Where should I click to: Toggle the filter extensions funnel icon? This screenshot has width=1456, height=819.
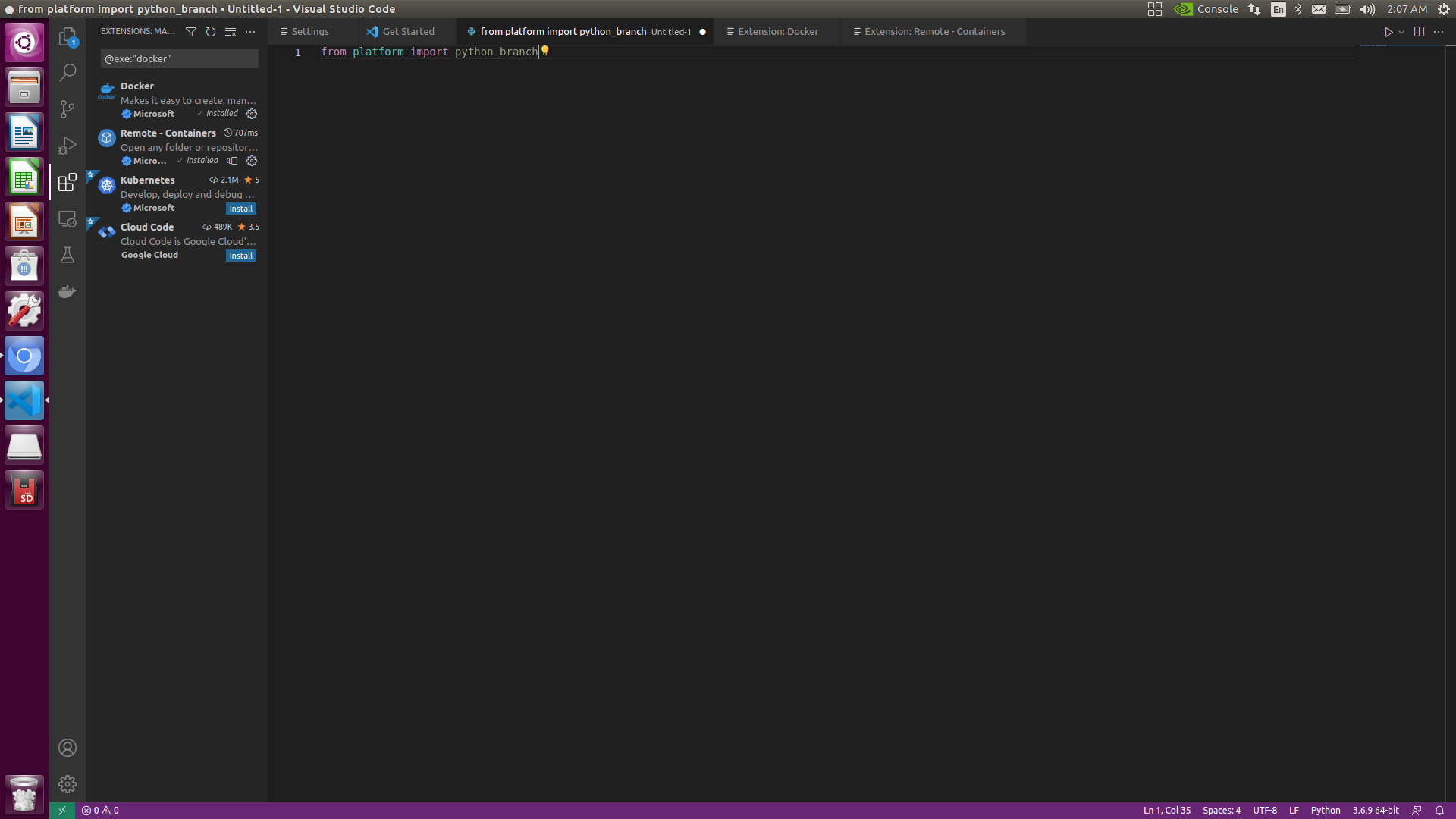pos(191,32)
